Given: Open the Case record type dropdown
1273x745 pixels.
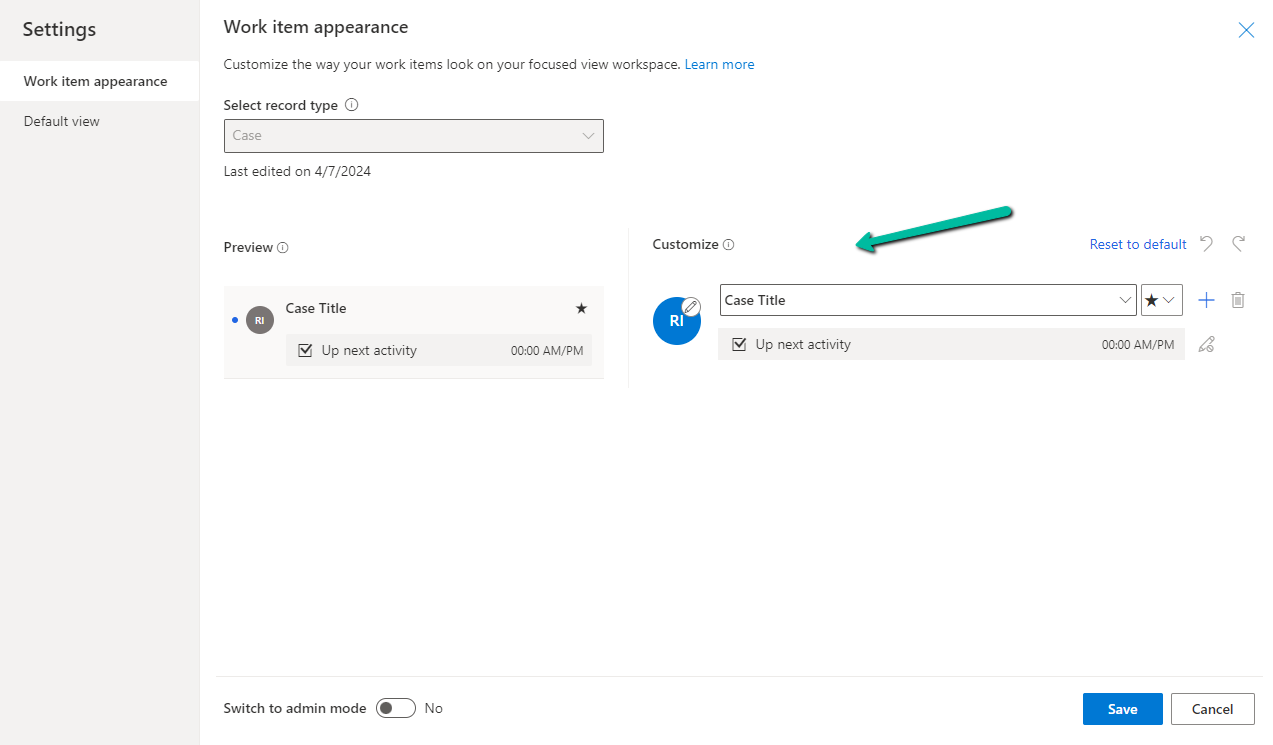Looking at the screenshot, I should point(413,136).
